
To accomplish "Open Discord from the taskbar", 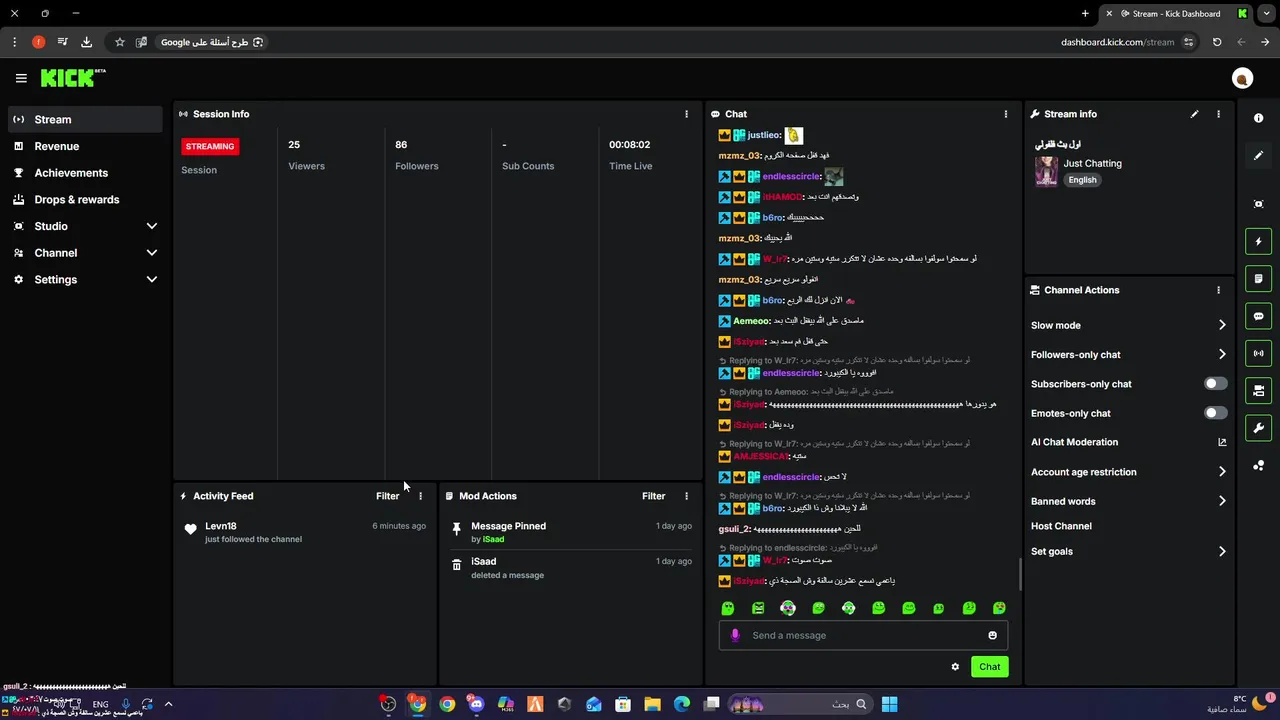I will pyautogui.click(x=476, y=704).
